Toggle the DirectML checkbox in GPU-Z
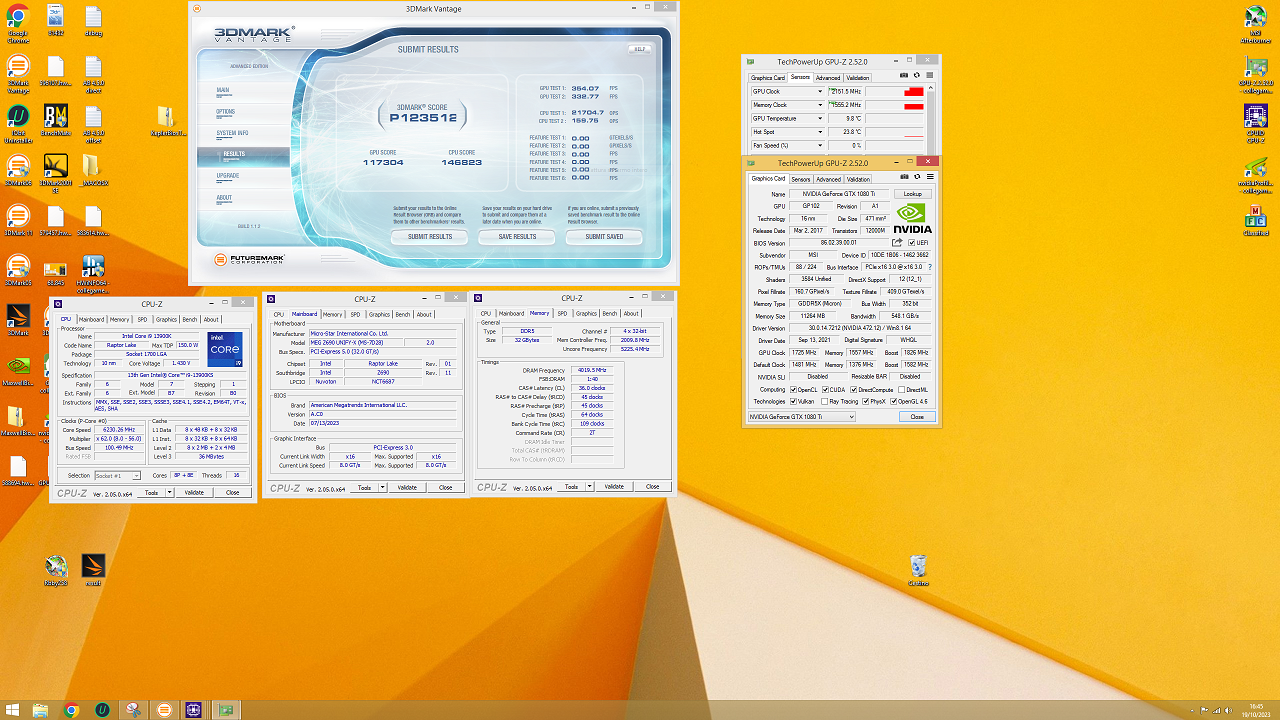Viewport: 1280px width, 720px height. 902,390
